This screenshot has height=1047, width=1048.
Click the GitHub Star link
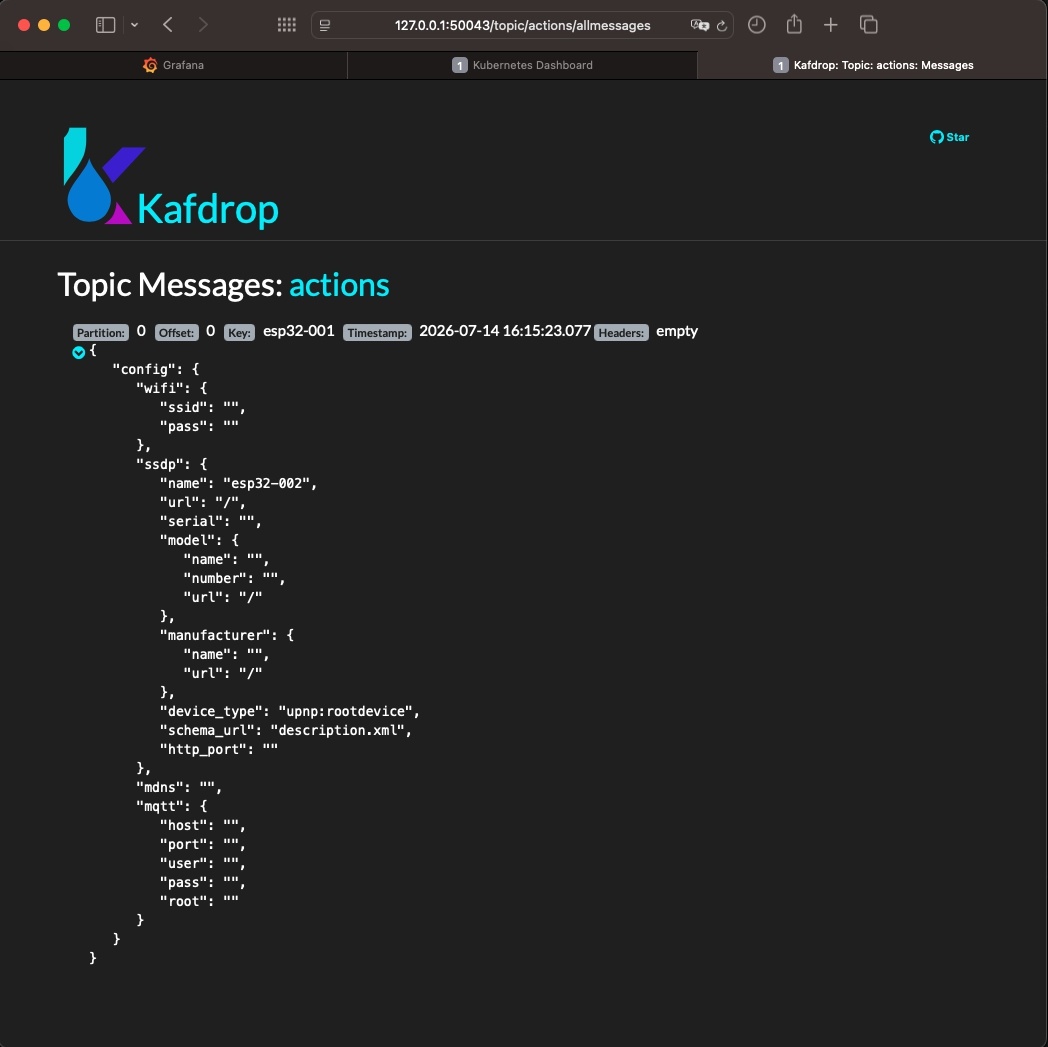949,137
